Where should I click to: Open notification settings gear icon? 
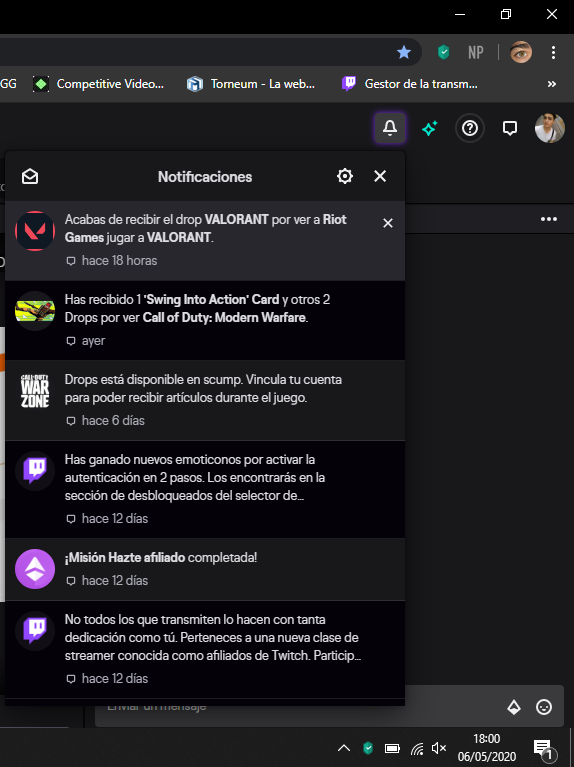coord(345,176)
